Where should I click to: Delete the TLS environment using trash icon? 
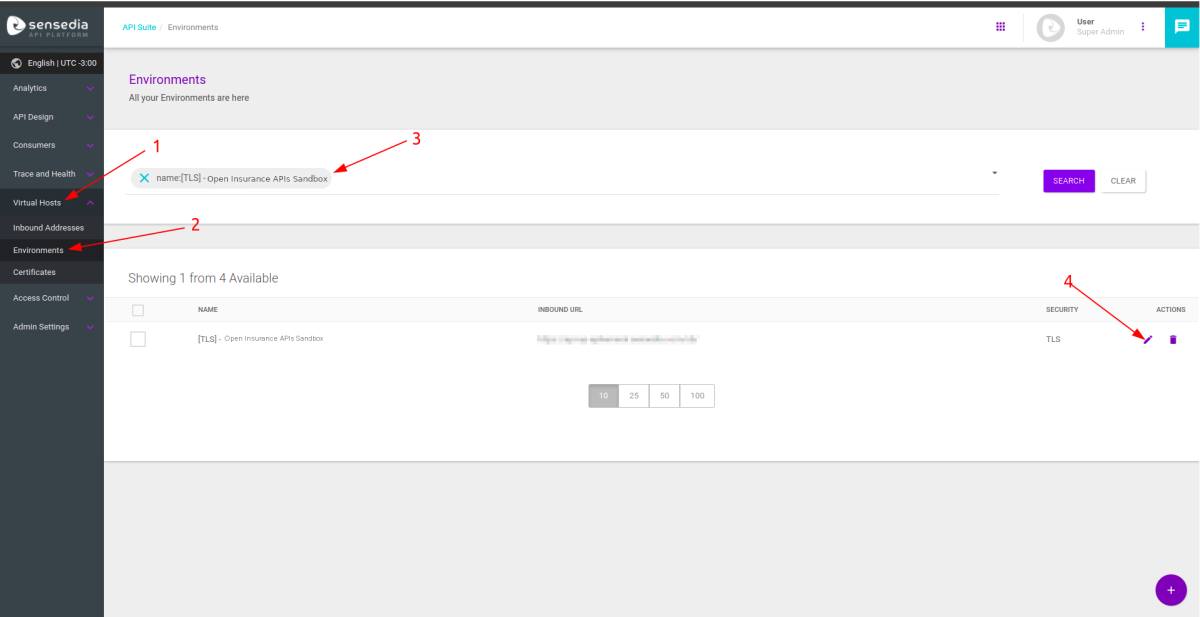pyautogui.click(x=1173, y=340)
